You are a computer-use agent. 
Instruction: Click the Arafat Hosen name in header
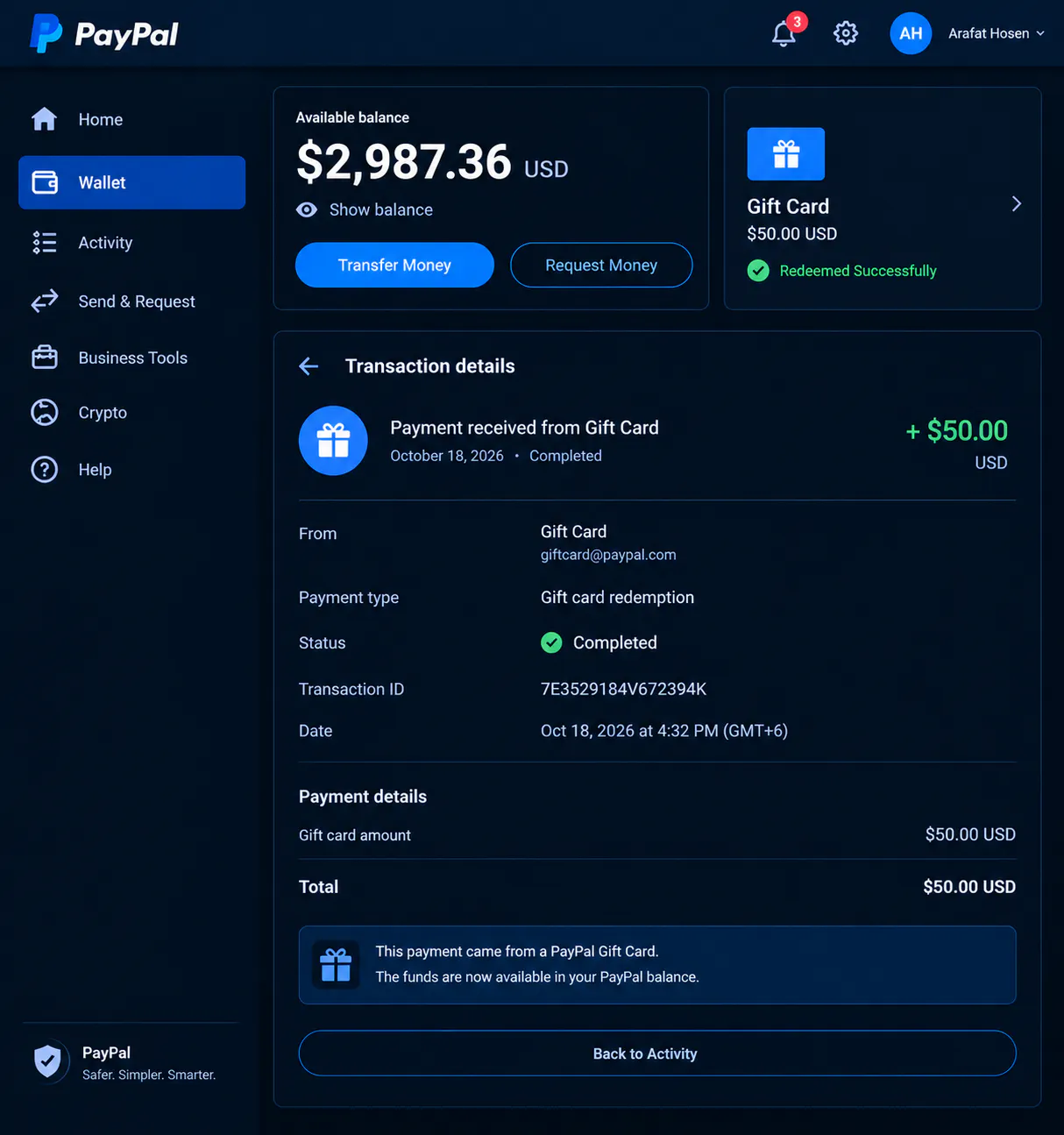coord(989,33)
